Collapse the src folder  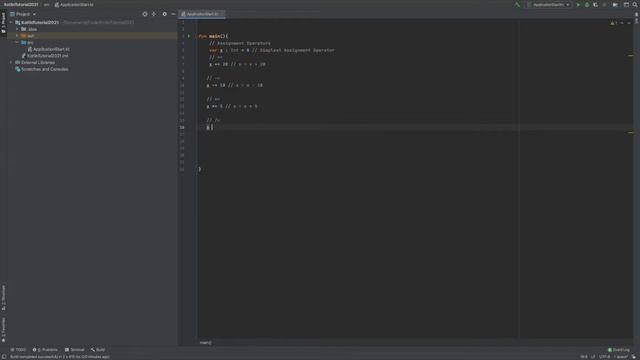tap(17, 42)
